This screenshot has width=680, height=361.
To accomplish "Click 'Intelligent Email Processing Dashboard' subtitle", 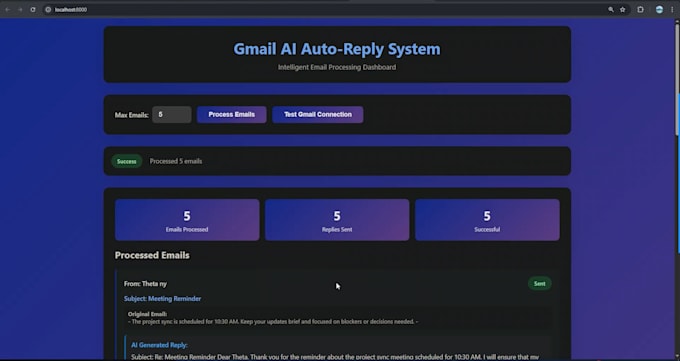I will coord(337,67).
